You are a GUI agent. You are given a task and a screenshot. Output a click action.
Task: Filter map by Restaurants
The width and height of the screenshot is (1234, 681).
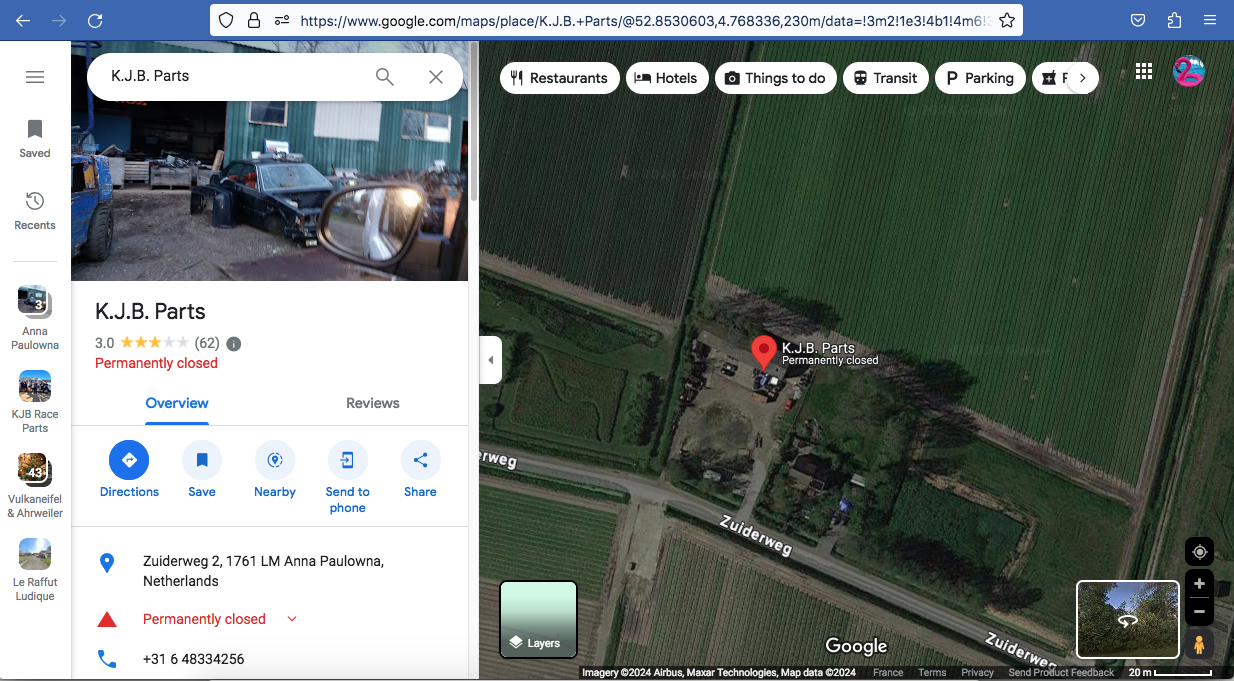pyautogui.click(x=556, y=78)
